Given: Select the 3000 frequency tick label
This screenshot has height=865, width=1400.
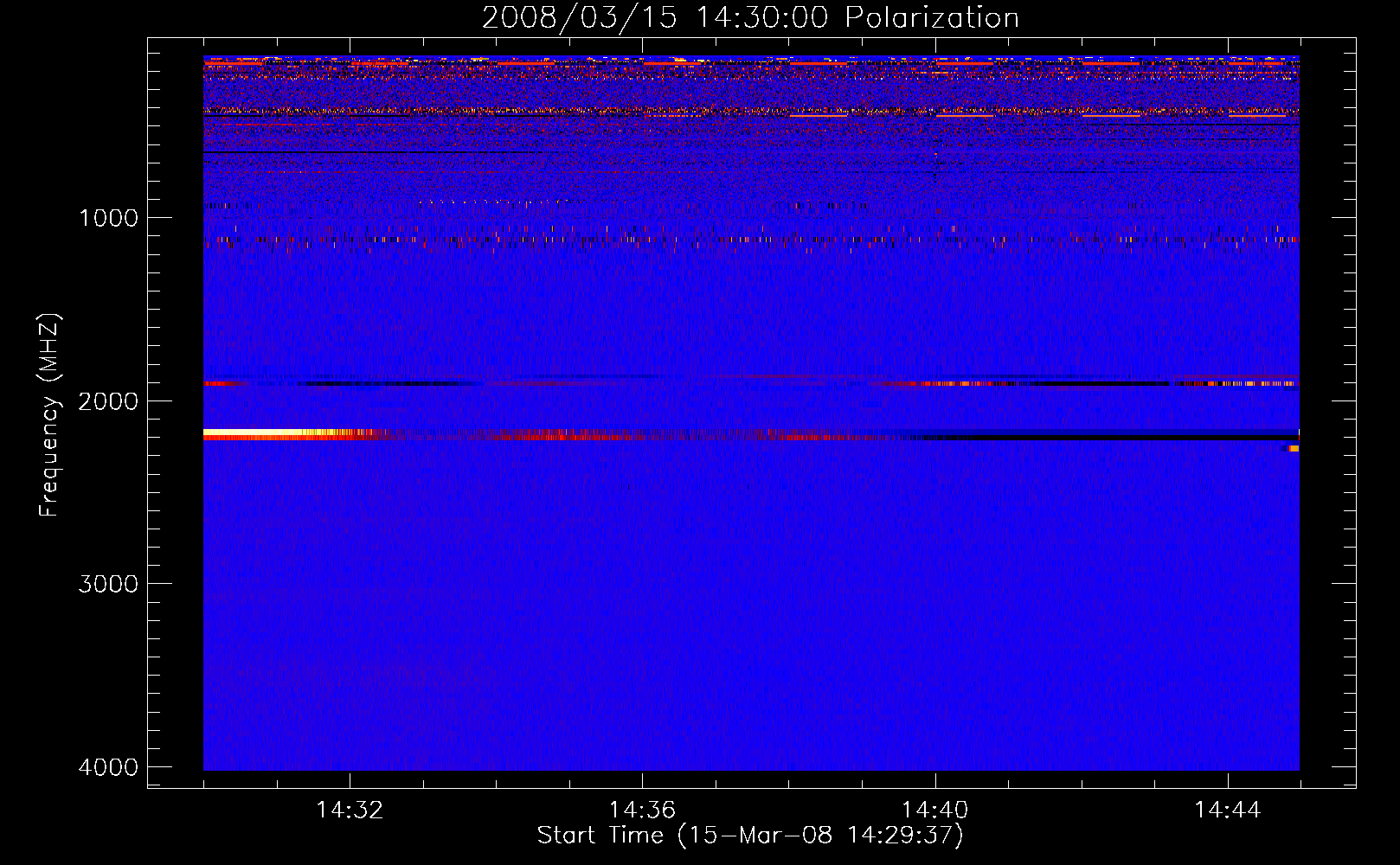Looking at the screenshot, I should tap(108, 584).
